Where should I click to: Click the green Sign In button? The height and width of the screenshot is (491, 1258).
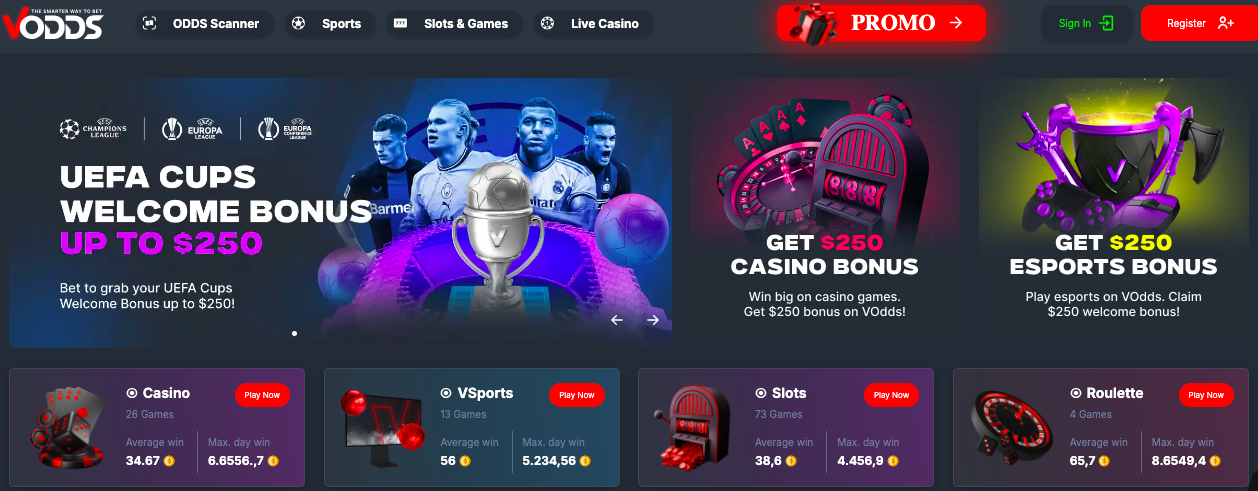[x=1087, y=23]
